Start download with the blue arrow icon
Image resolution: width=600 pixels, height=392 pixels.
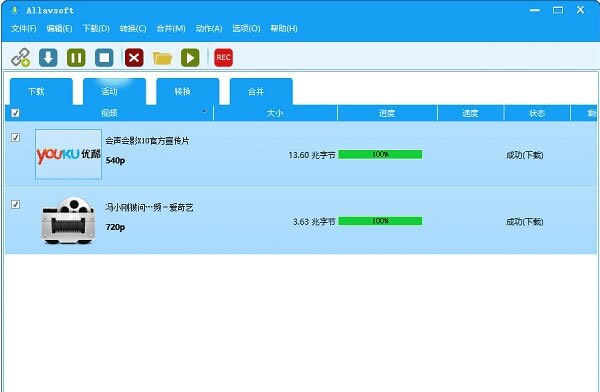(48, 58)
